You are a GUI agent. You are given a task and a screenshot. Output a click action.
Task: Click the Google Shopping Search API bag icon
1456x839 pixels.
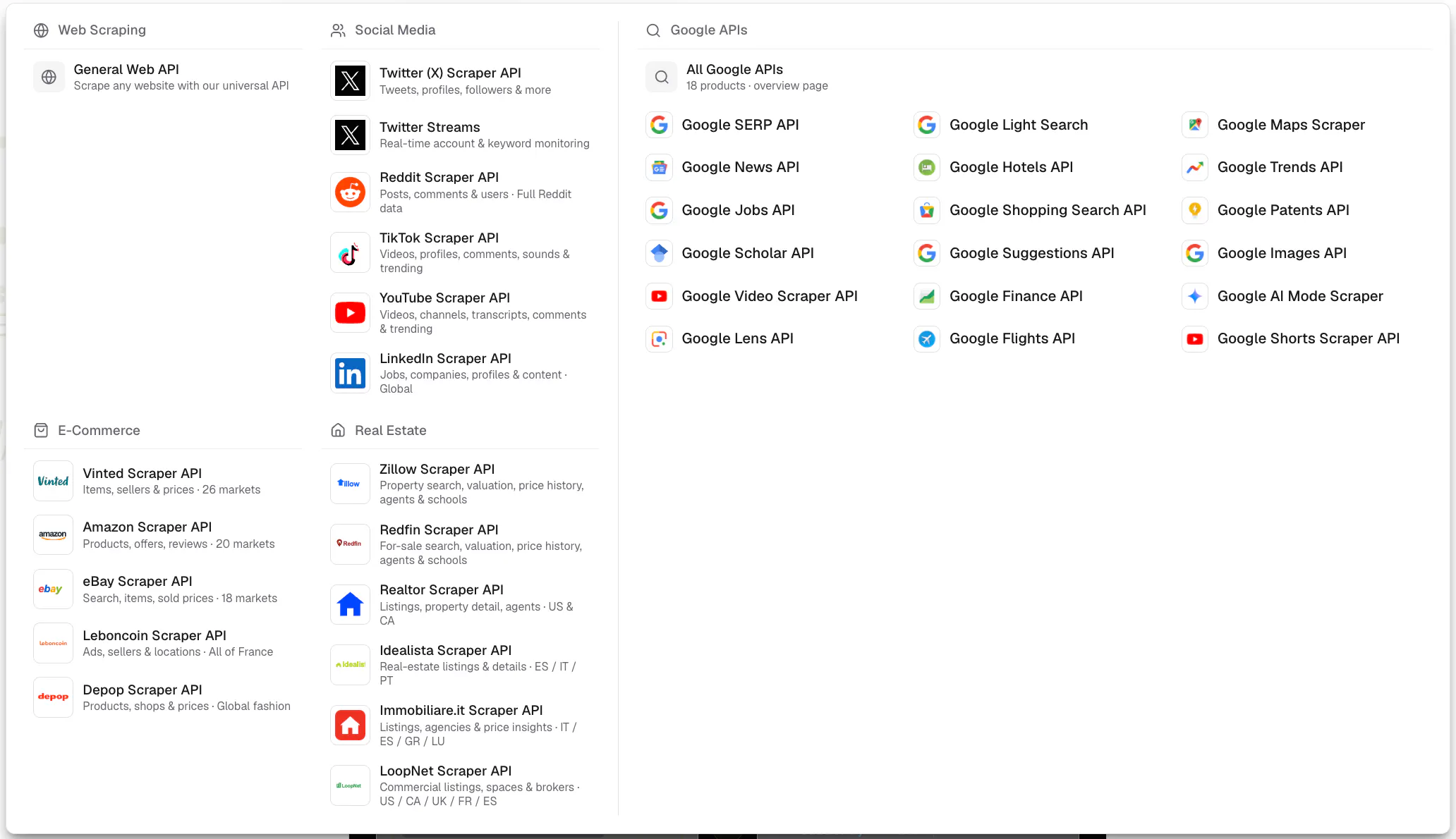[927, 210]
